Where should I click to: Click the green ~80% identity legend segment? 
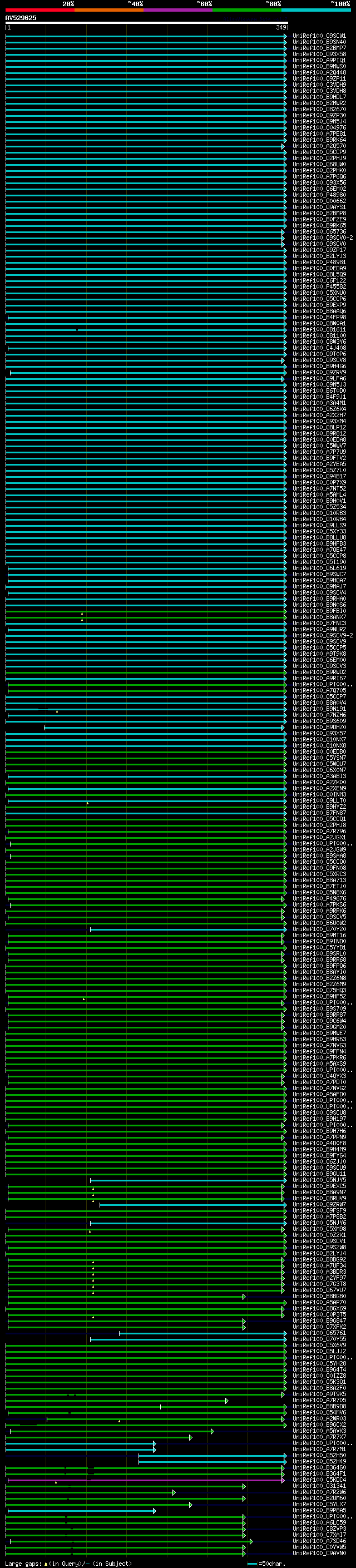click(x=247, y=10)
